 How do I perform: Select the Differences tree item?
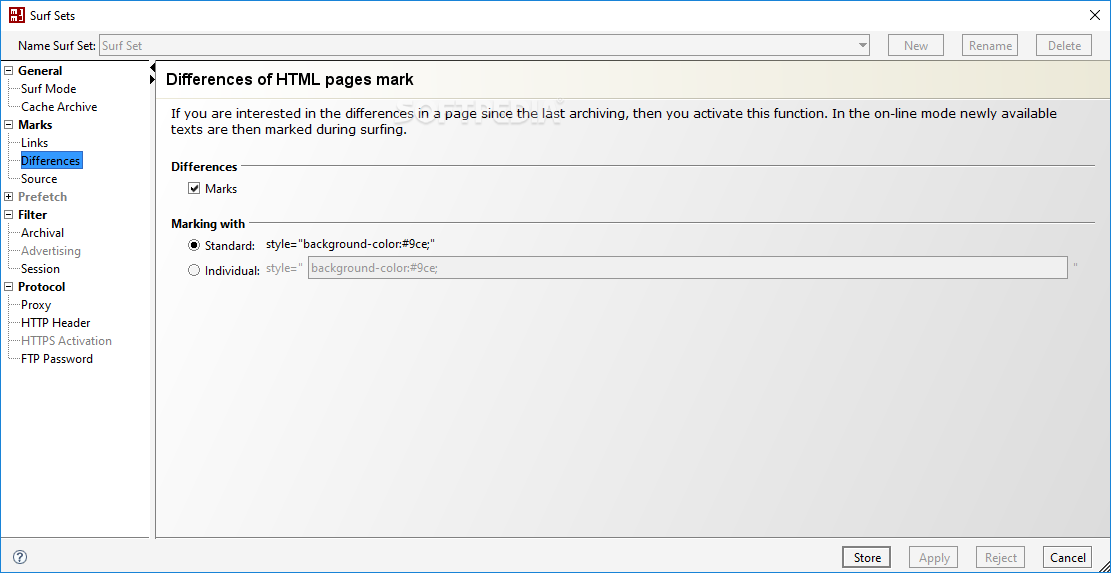point(51,161)
